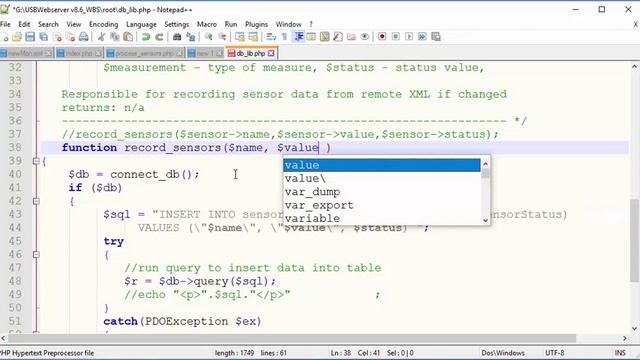Open the Window menu
The width and height of the screenshot is (640, 360).
point(288,24)
